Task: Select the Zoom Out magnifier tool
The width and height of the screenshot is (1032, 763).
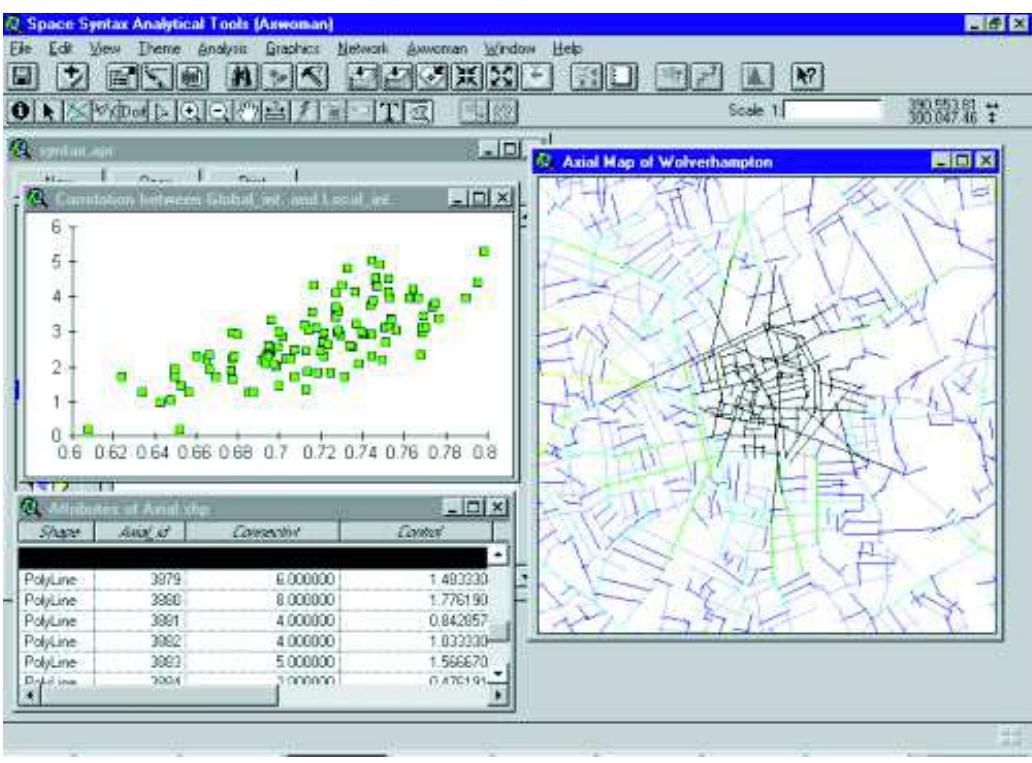Action: point(220,111)
